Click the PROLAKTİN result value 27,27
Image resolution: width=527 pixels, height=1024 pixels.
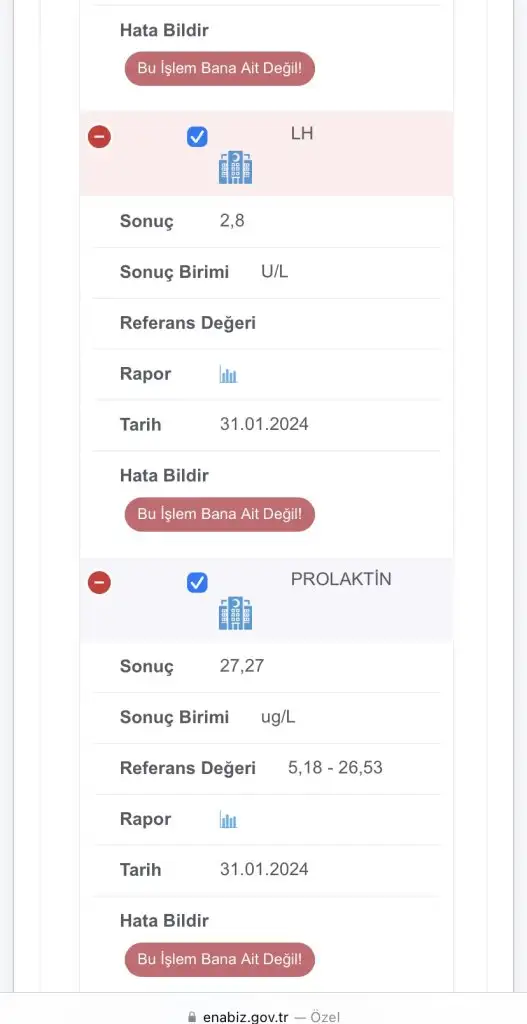(x=242, y=667)
